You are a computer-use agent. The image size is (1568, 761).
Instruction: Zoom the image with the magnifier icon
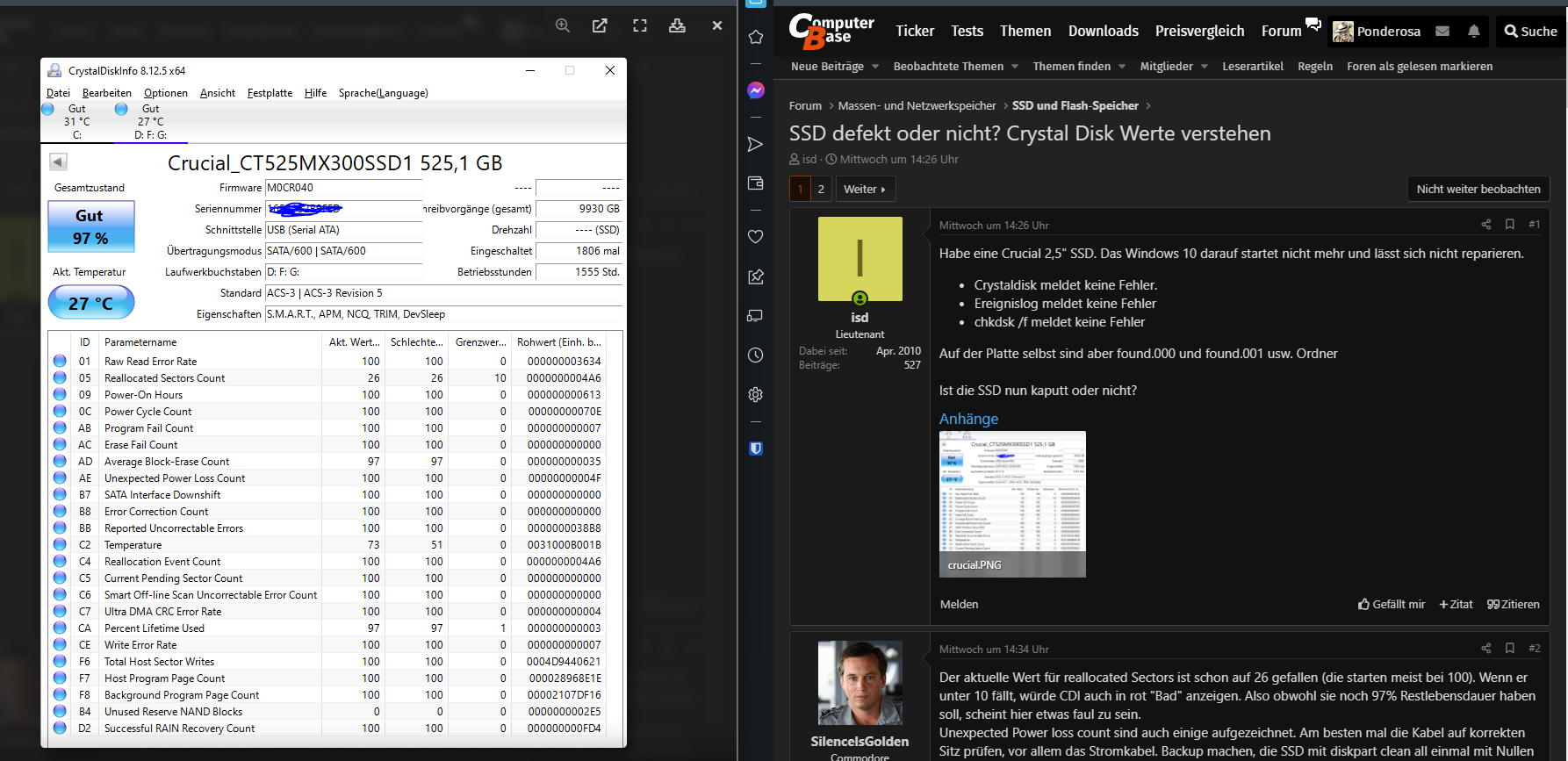[563, 25]
